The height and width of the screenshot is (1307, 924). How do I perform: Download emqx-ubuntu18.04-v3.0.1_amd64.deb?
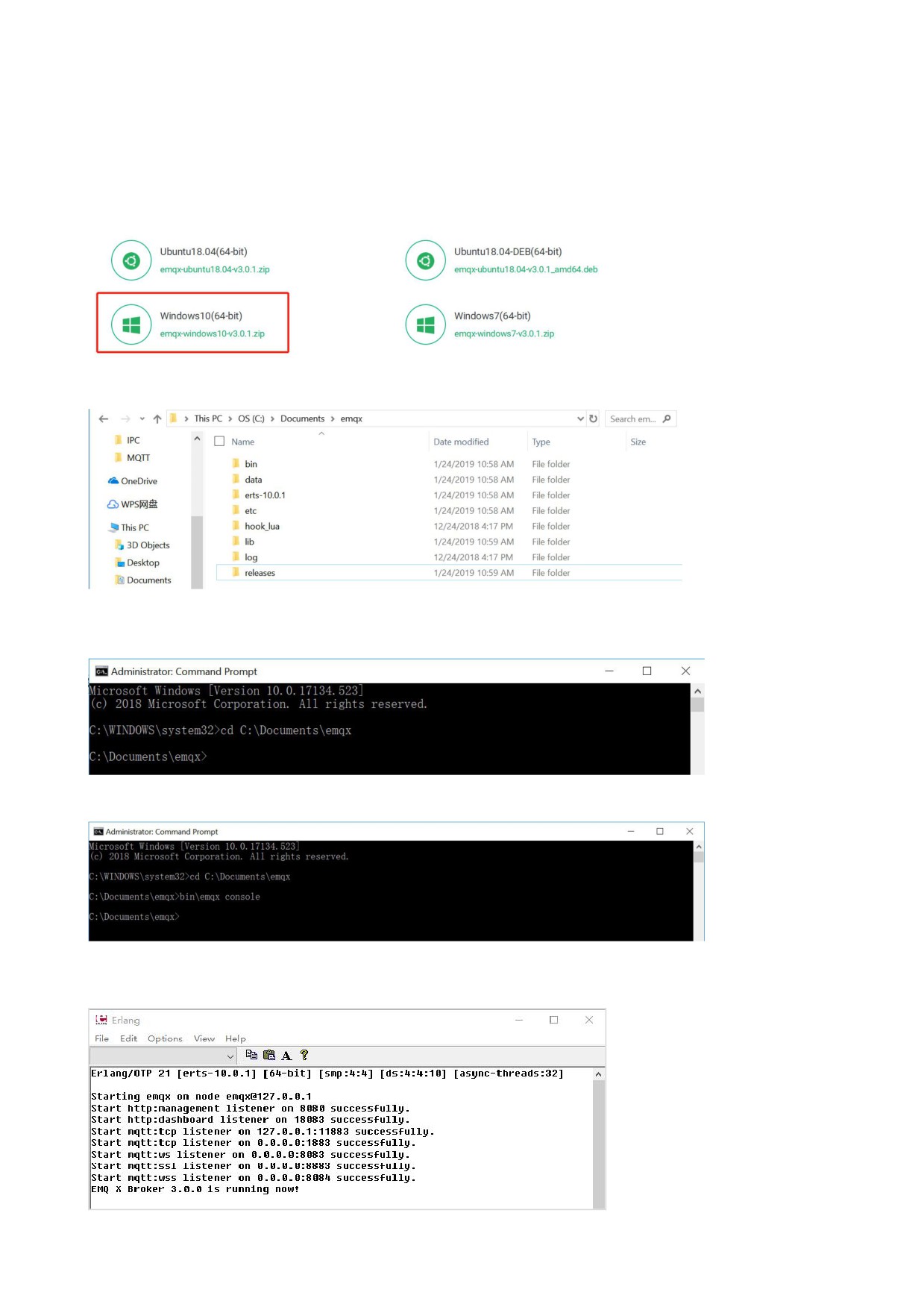[x=526, y=269]
